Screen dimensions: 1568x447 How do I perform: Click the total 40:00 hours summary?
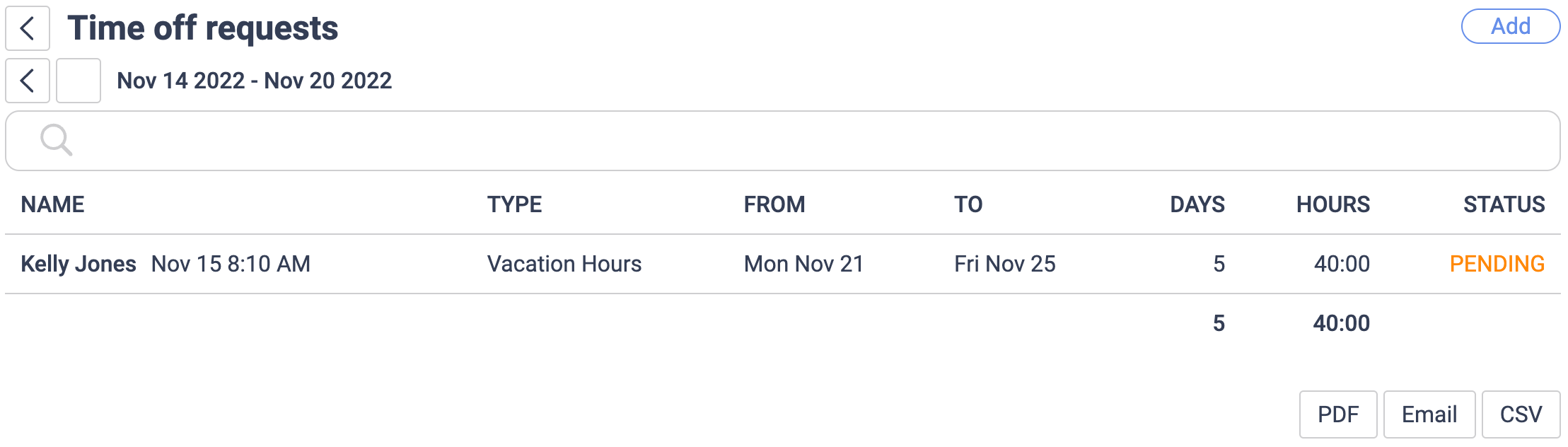coord(1342,323)
